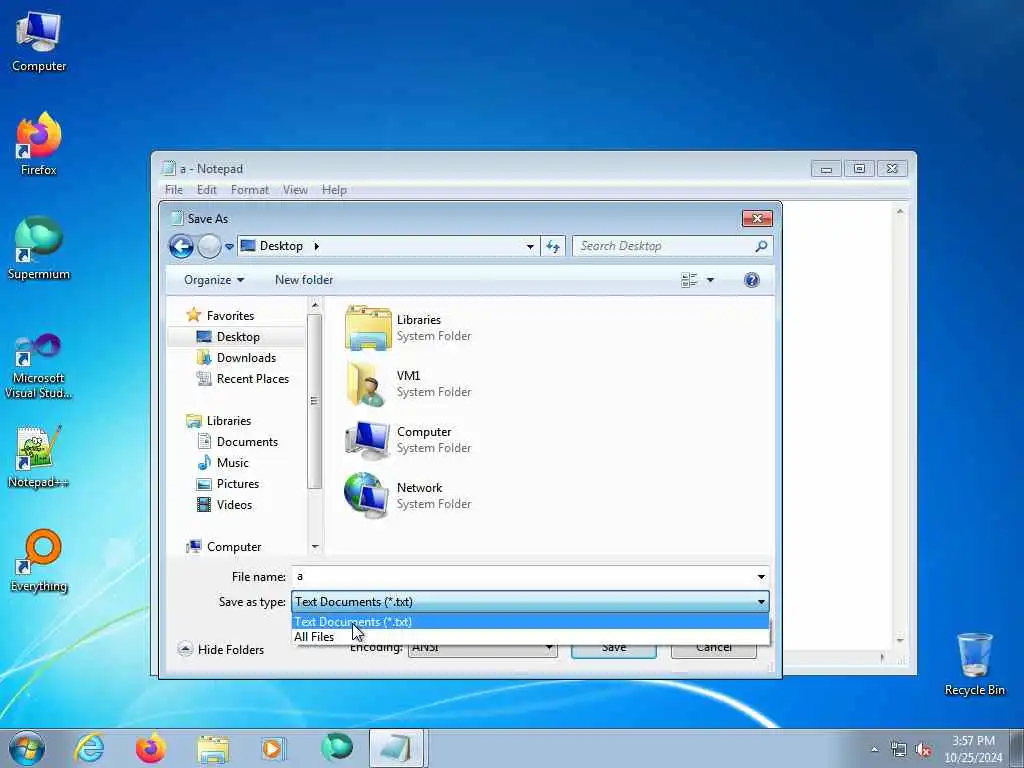Select the Libraries folder icon in file list
The image size is (1024, 768).
(368, 327)
